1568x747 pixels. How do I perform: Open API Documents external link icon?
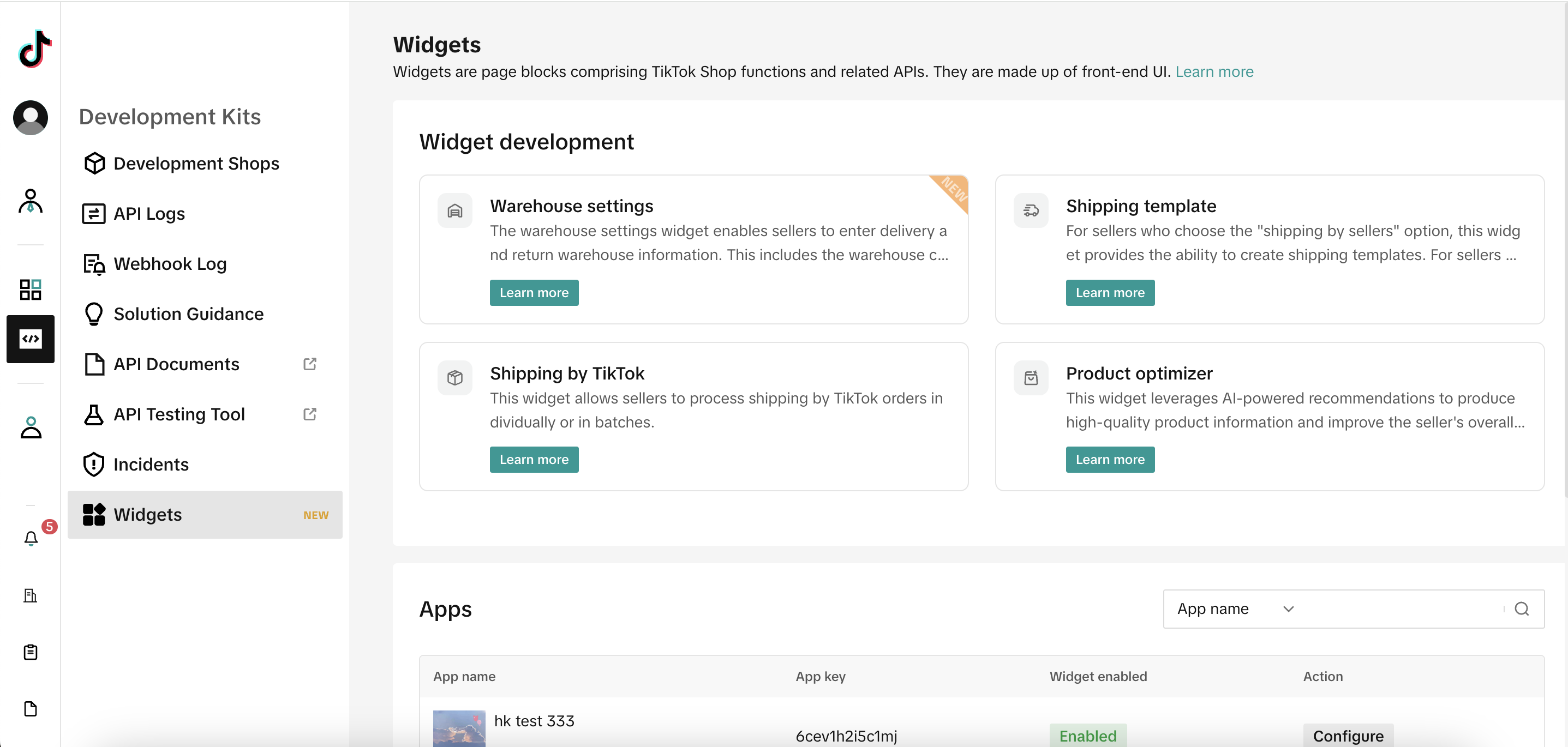pos(310,364)
